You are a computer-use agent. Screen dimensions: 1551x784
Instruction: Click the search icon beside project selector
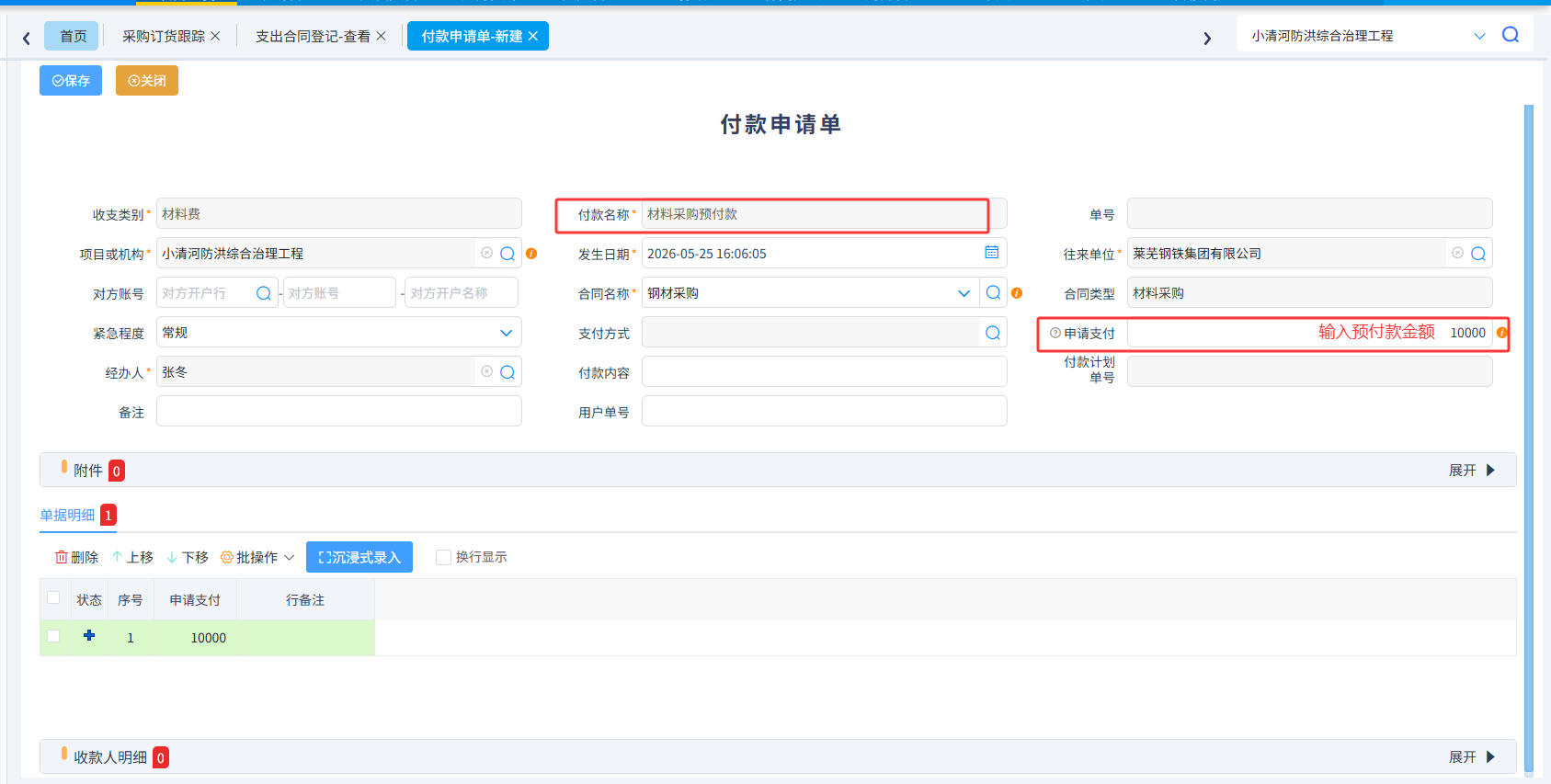pyautogui.click(x=1511, y=35)
